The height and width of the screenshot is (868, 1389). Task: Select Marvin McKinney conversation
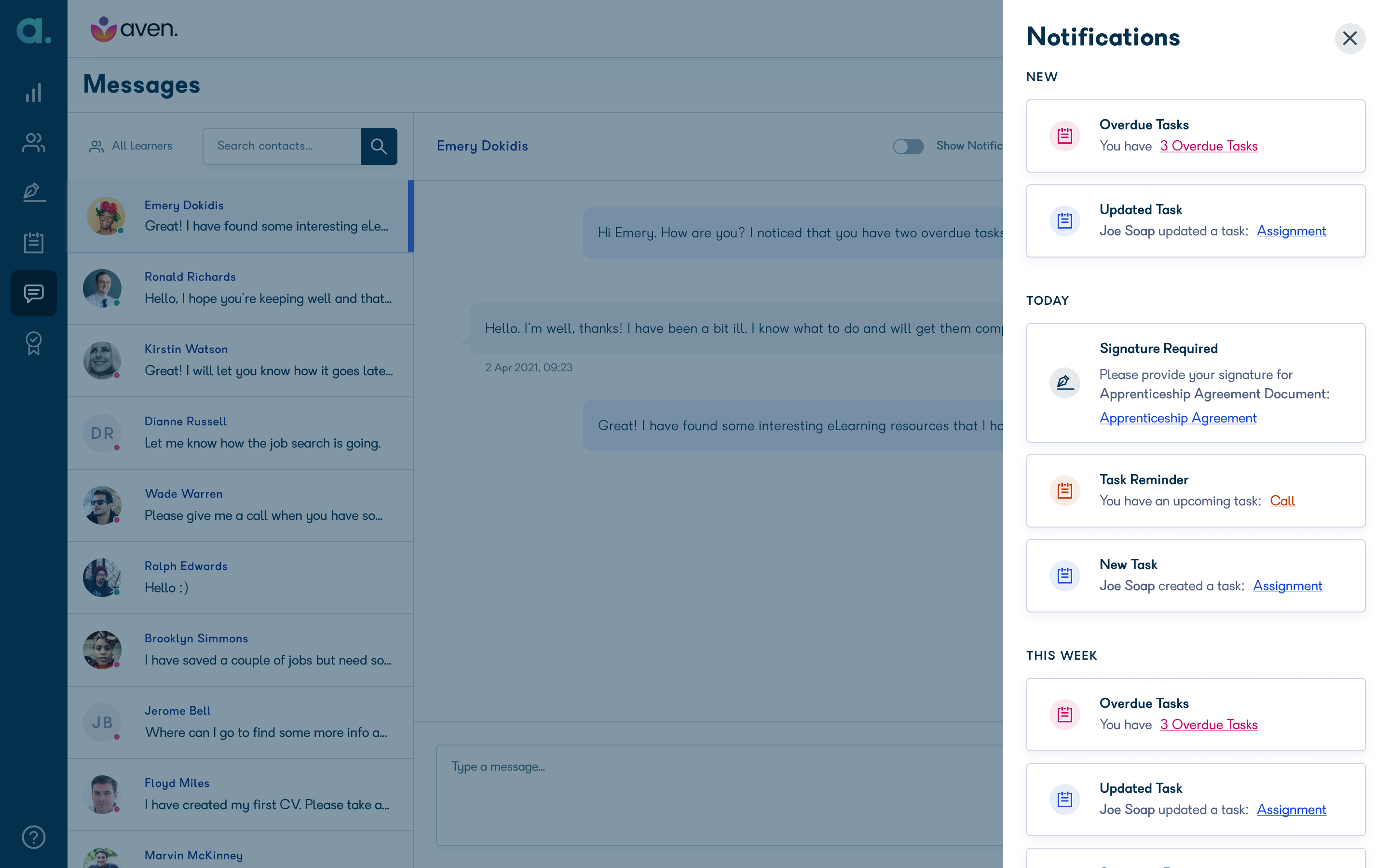(240, 850)
